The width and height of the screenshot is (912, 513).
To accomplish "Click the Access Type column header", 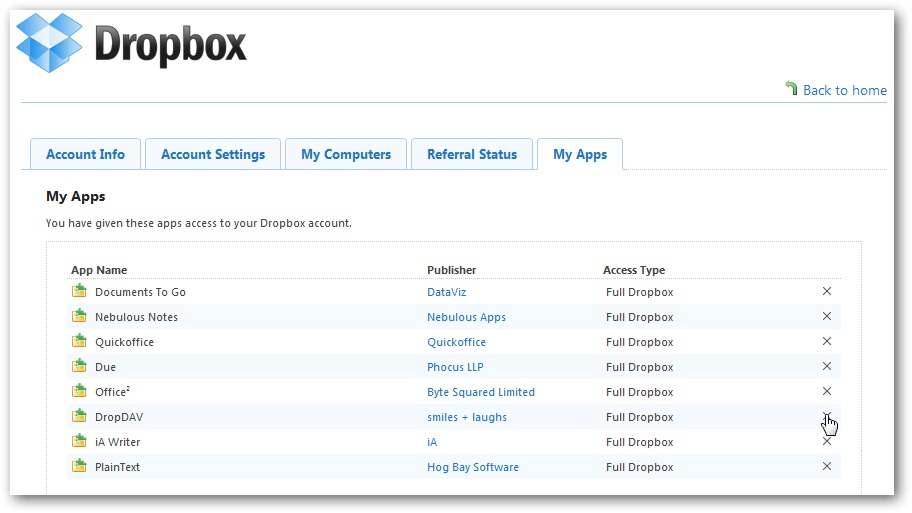I will [634, 270].
